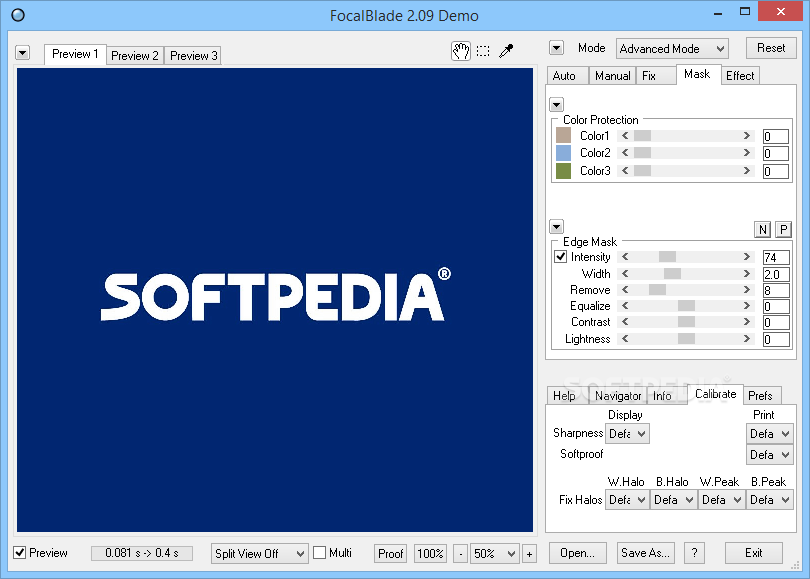
Task: Click the Color3 left arrow
Action: click(x=625, y=170)
